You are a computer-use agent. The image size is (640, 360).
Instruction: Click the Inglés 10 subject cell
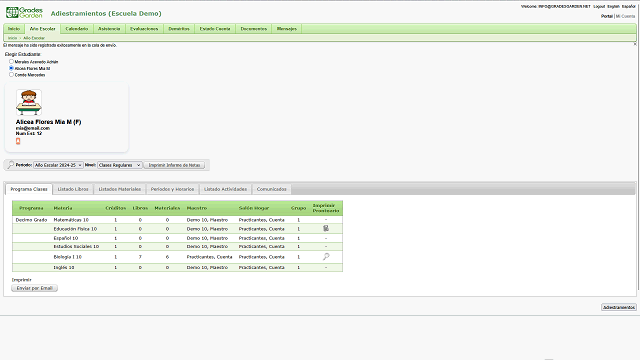tap(64, 267)
